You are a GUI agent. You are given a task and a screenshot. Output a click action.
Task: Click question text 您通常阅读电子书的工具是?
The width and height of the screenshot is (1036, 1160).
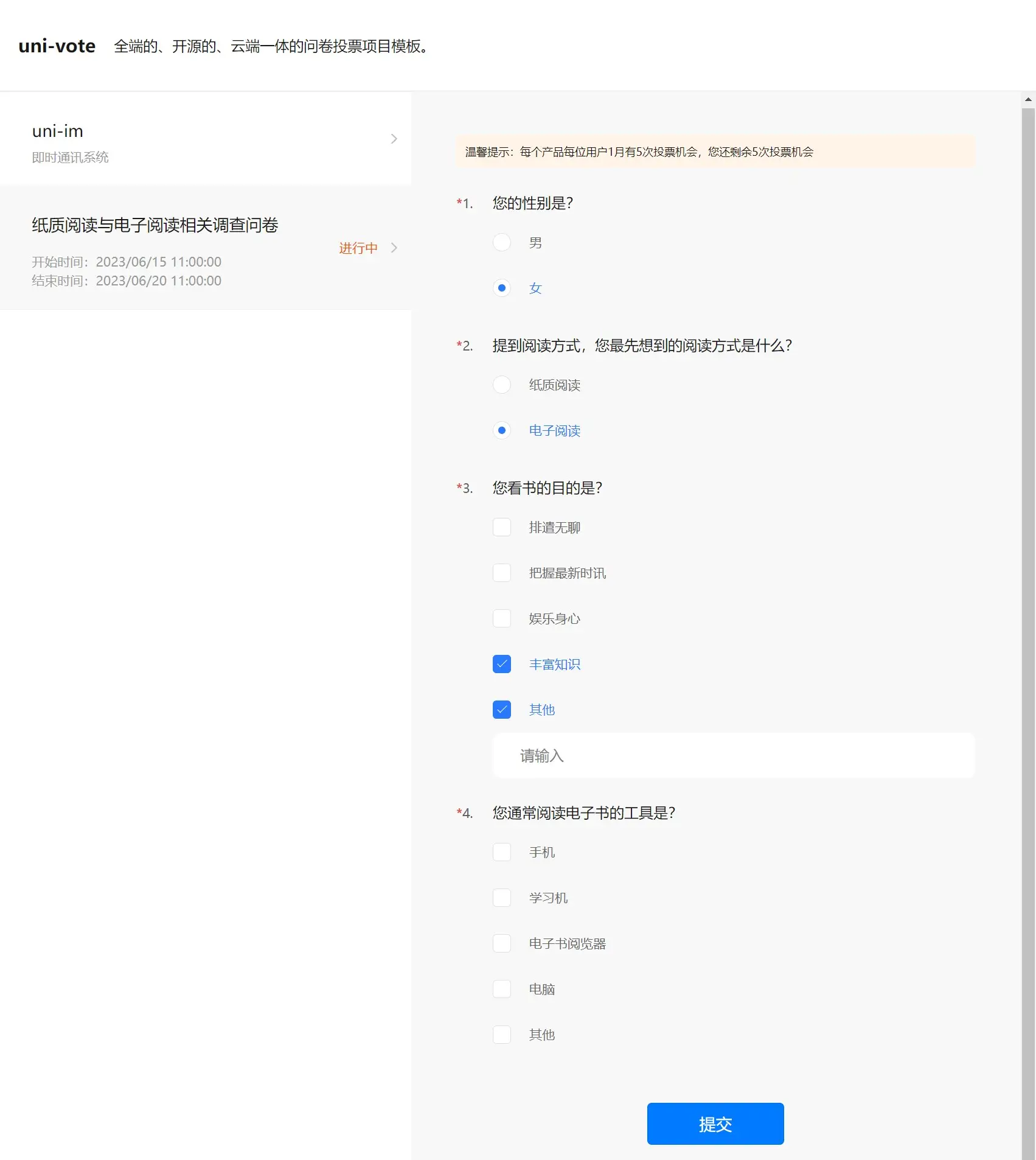tap(584, 813)
